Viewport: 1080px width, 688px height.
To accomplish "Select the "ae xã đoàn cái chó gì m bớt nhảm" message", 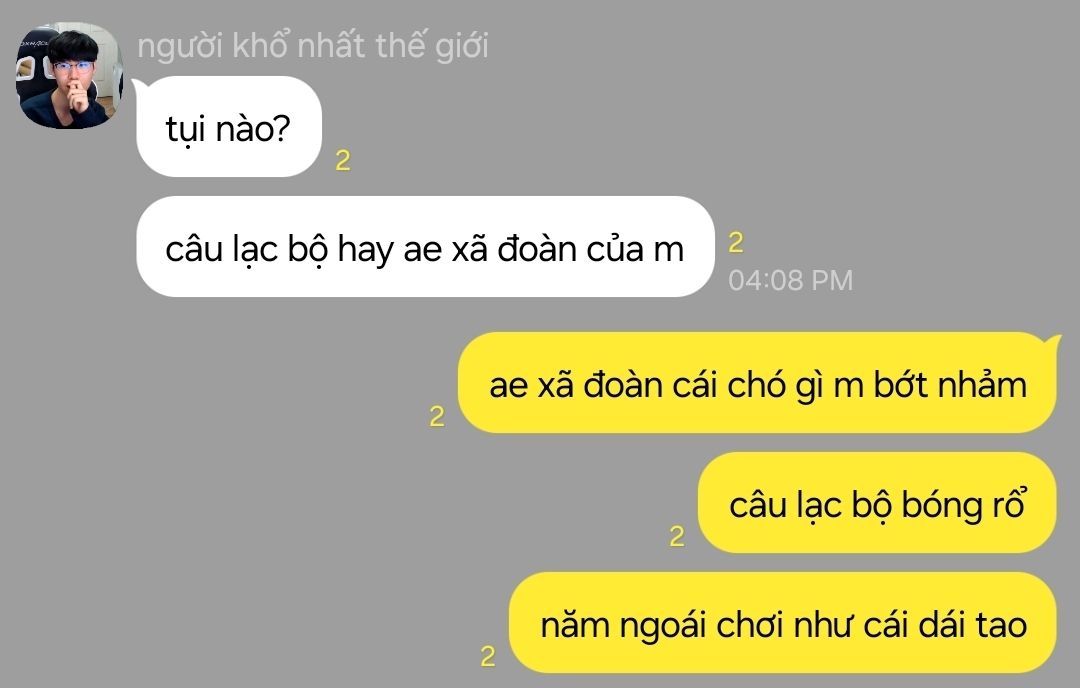I will click(x=757, y=383).
